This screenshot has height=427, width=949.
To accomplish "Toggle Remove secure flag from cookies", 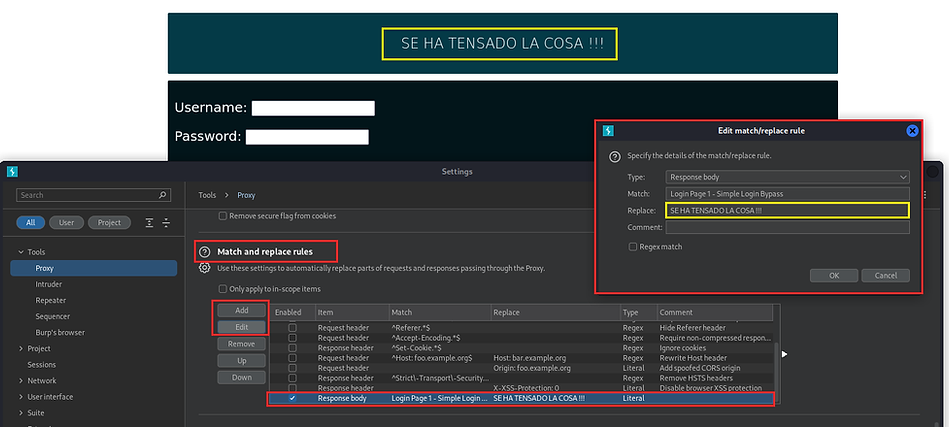I will 223,216.
